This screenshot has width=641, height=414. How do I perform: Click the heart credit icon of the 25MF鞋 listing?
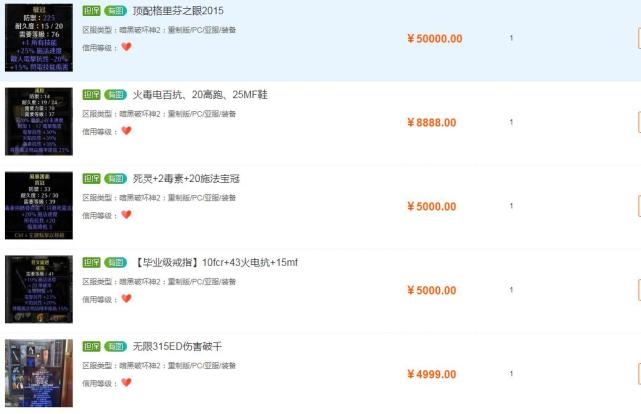click(x=126, y=131)
